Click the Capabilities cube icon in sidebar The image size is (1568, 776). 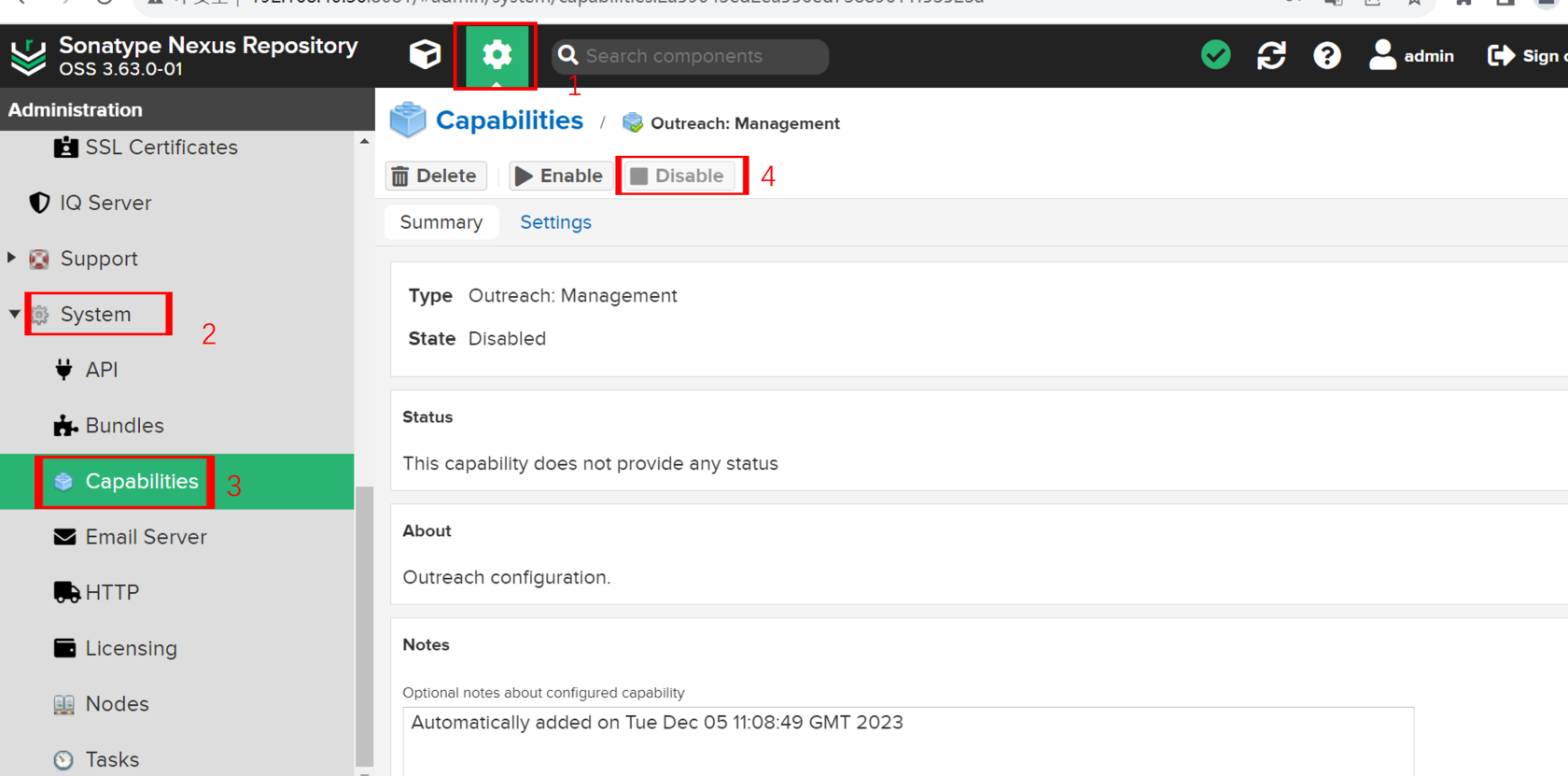coord(63,481)
